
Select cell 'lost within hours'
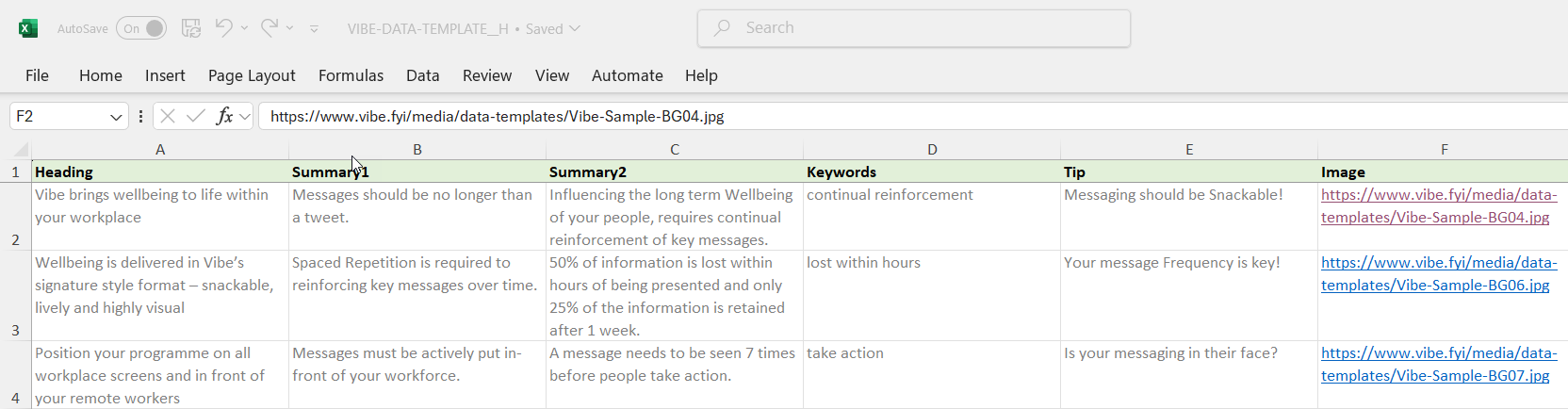pos(932,296)
